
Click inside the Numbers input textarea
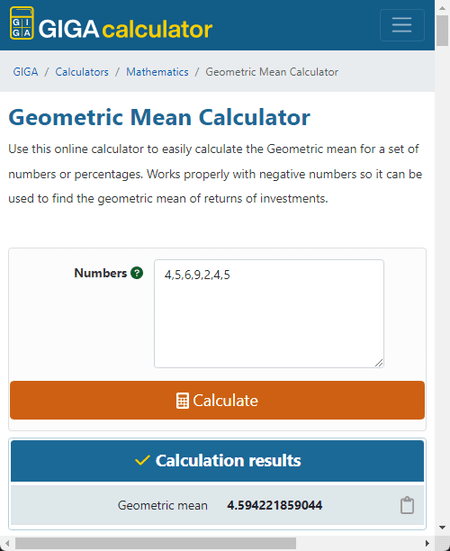269,314
